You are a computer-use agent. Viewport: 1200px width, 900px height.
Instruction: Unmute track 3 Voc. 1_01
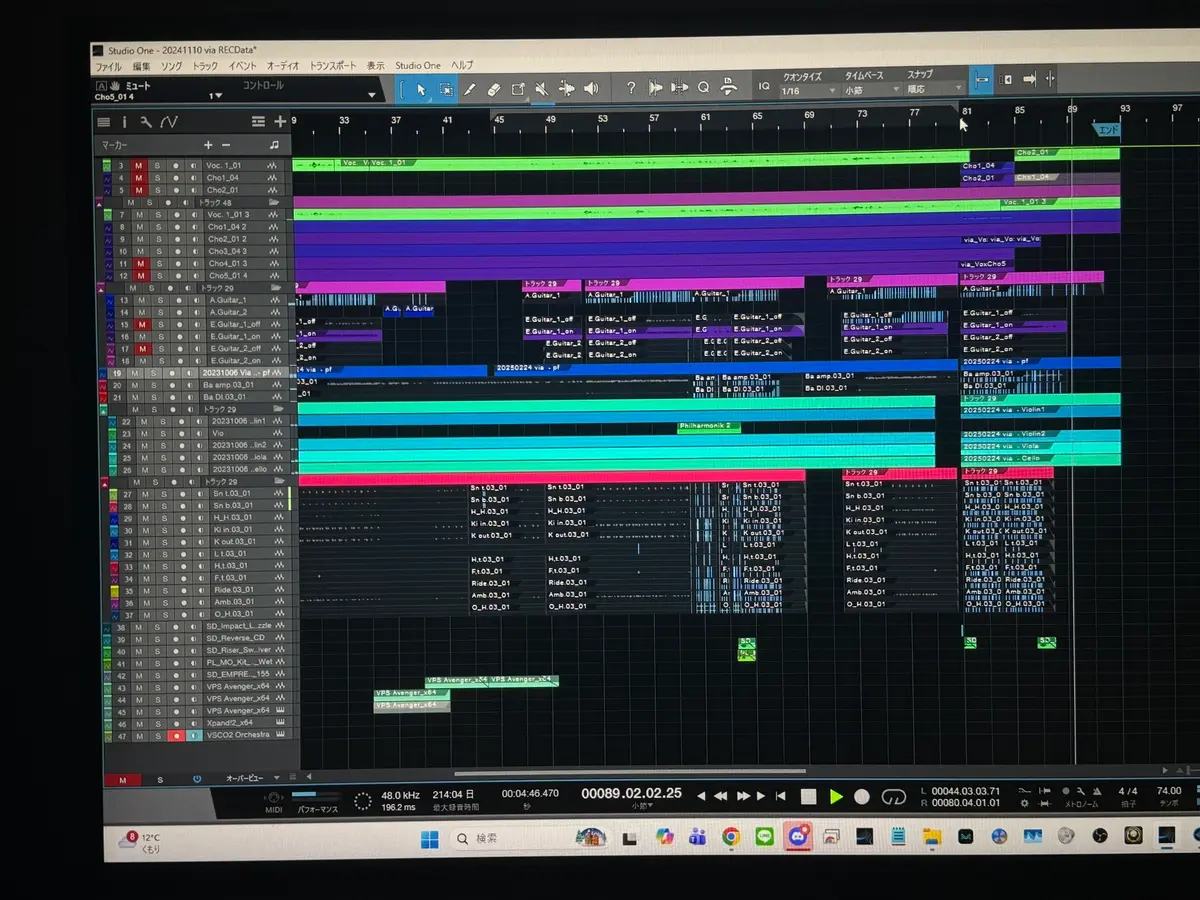139,165
